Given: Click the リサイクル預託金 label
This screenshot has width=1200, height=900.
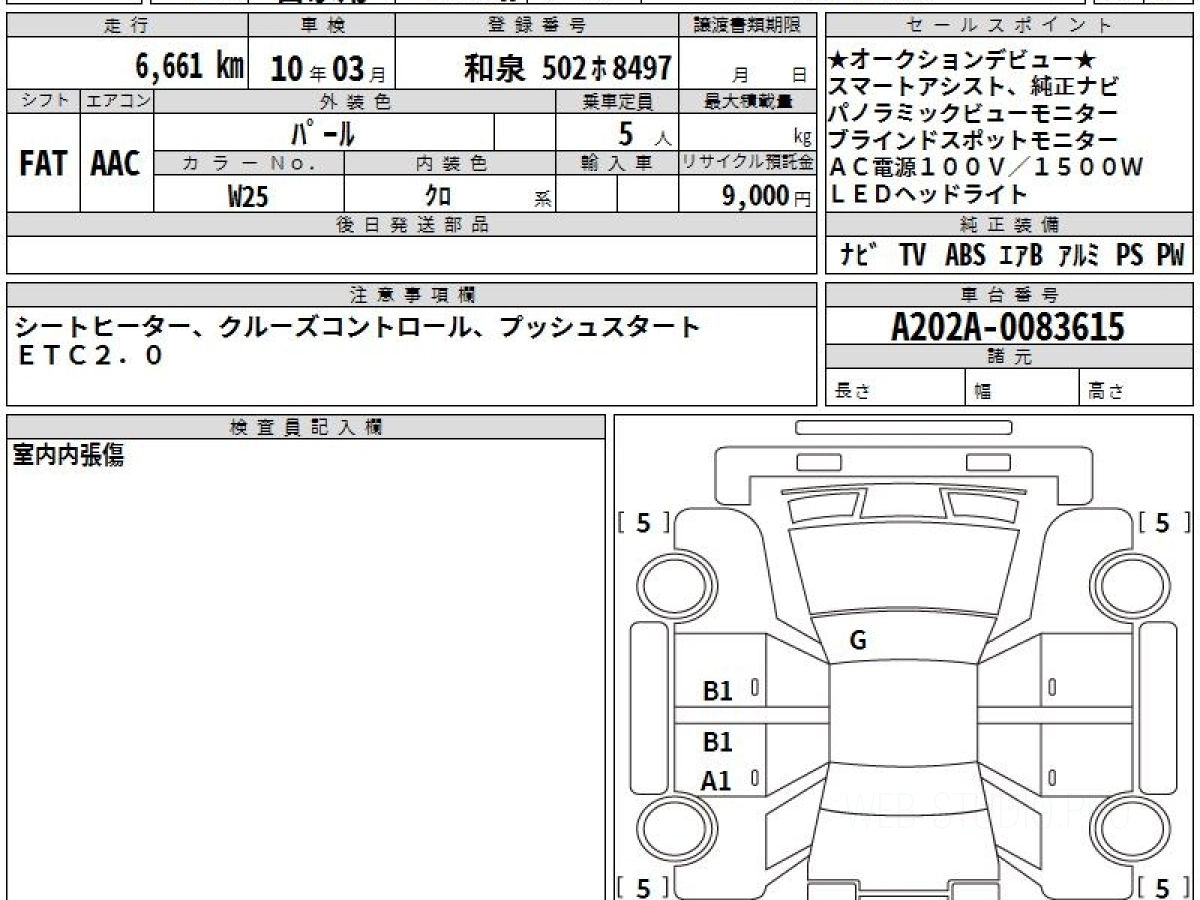Looking at the screenshot, I should [x=749, y=163].
